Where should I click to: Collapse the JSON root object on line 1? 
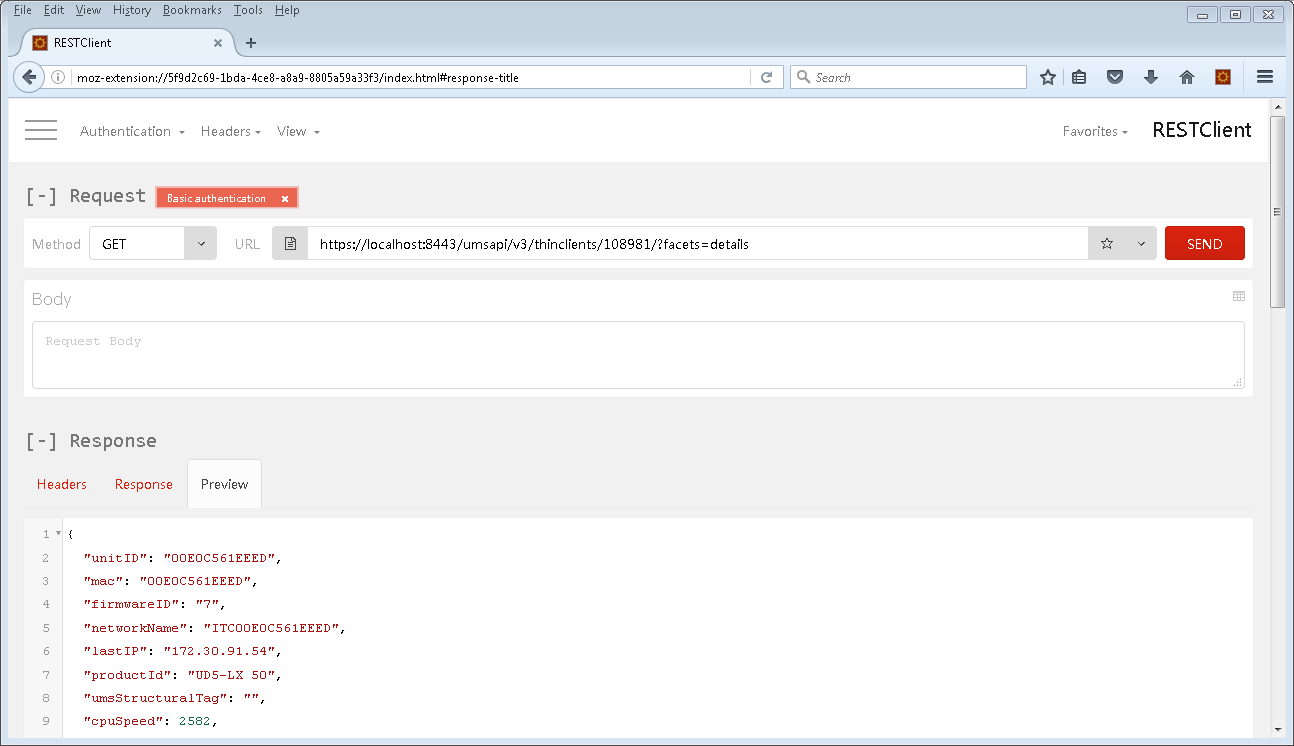57,533
